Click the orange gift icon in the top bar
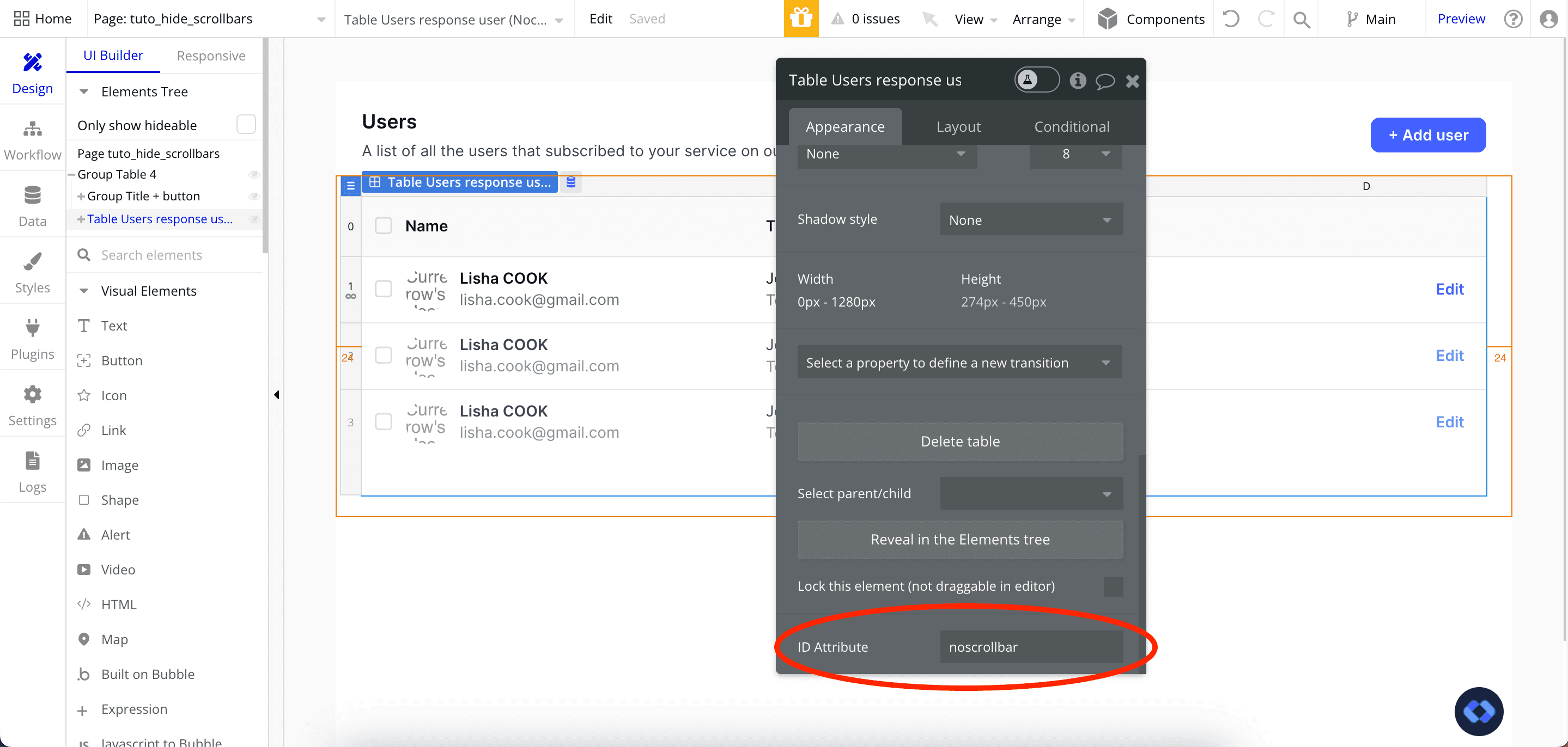The width and height of the screenshot is (1568, 747). (x=800, y=19)
